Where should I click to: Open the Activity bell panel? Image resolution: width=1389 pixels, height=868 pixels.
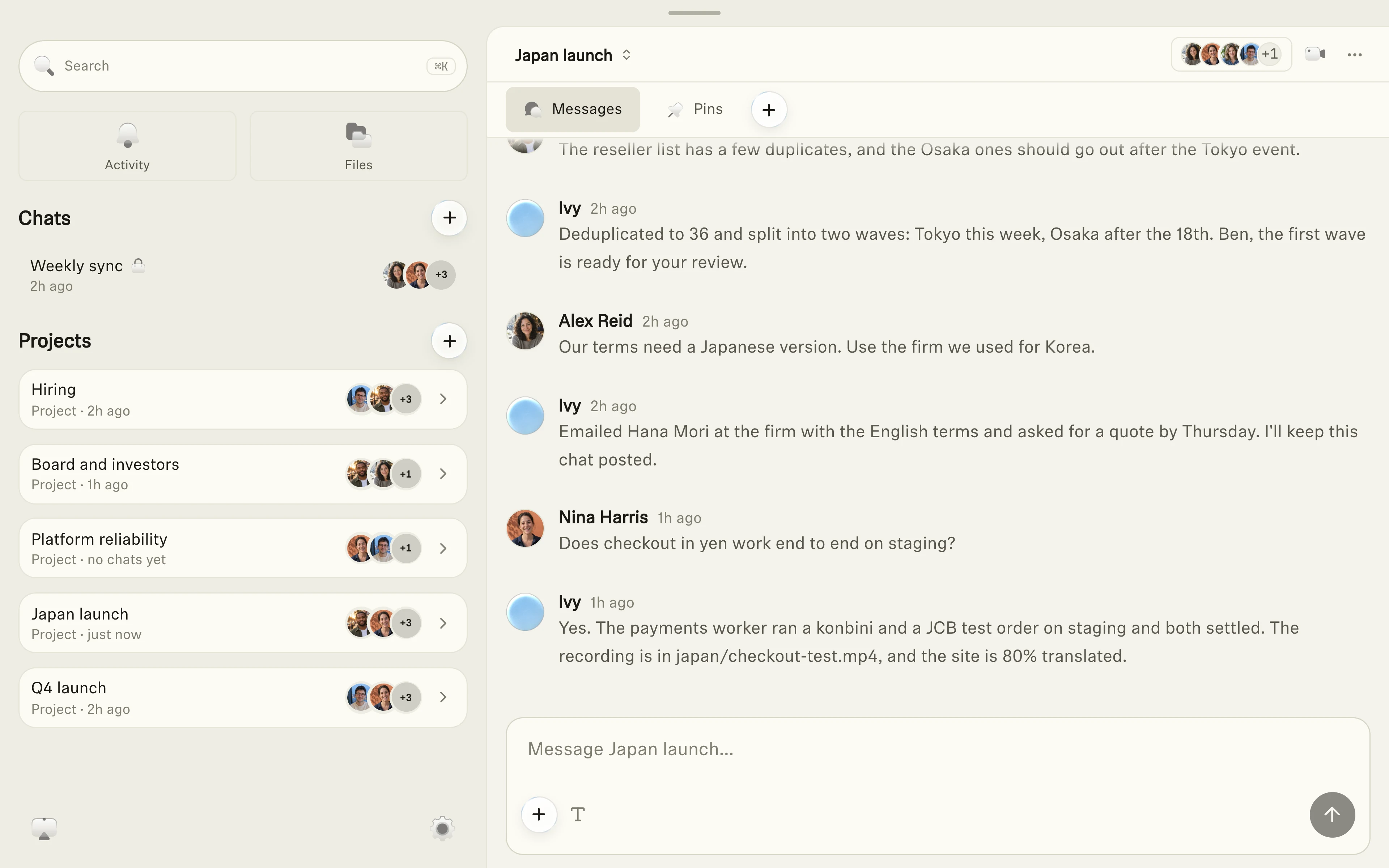127,146
